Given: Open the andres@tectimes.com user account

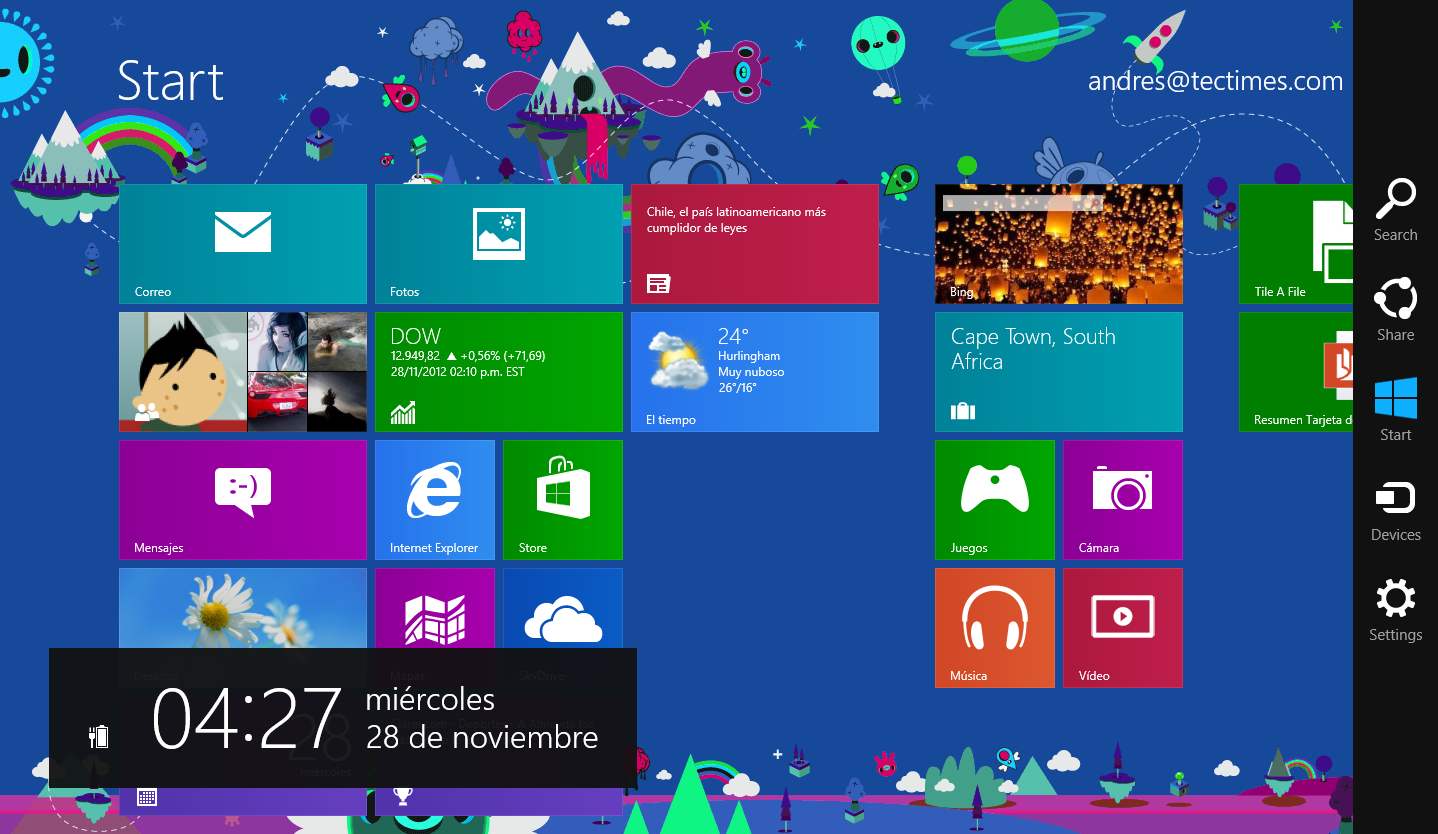Looking at the screenshot, I should tap(1215, 81).
